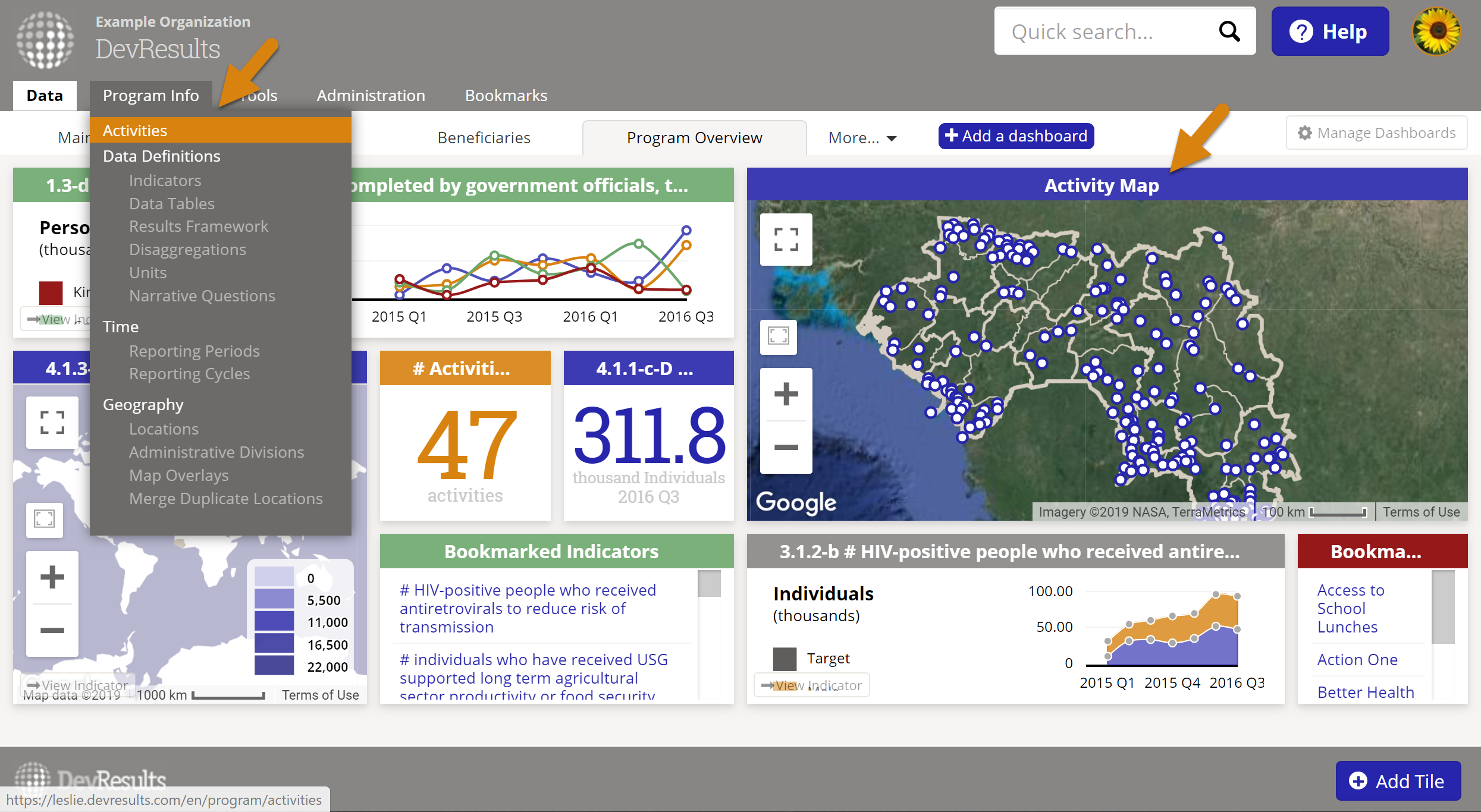
Task: Toggle fullscreen on Activity Map
Action: [786, 240]
